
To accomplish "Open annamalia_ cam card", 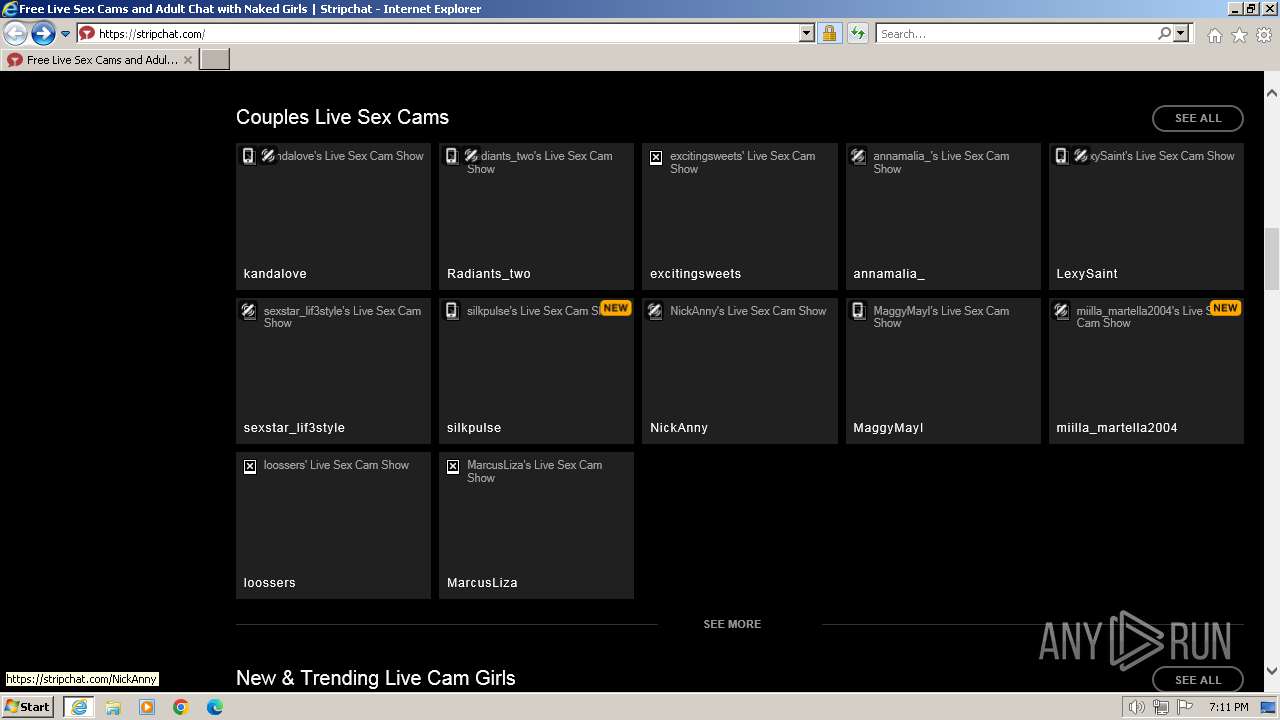I will [x=943, y=216].
